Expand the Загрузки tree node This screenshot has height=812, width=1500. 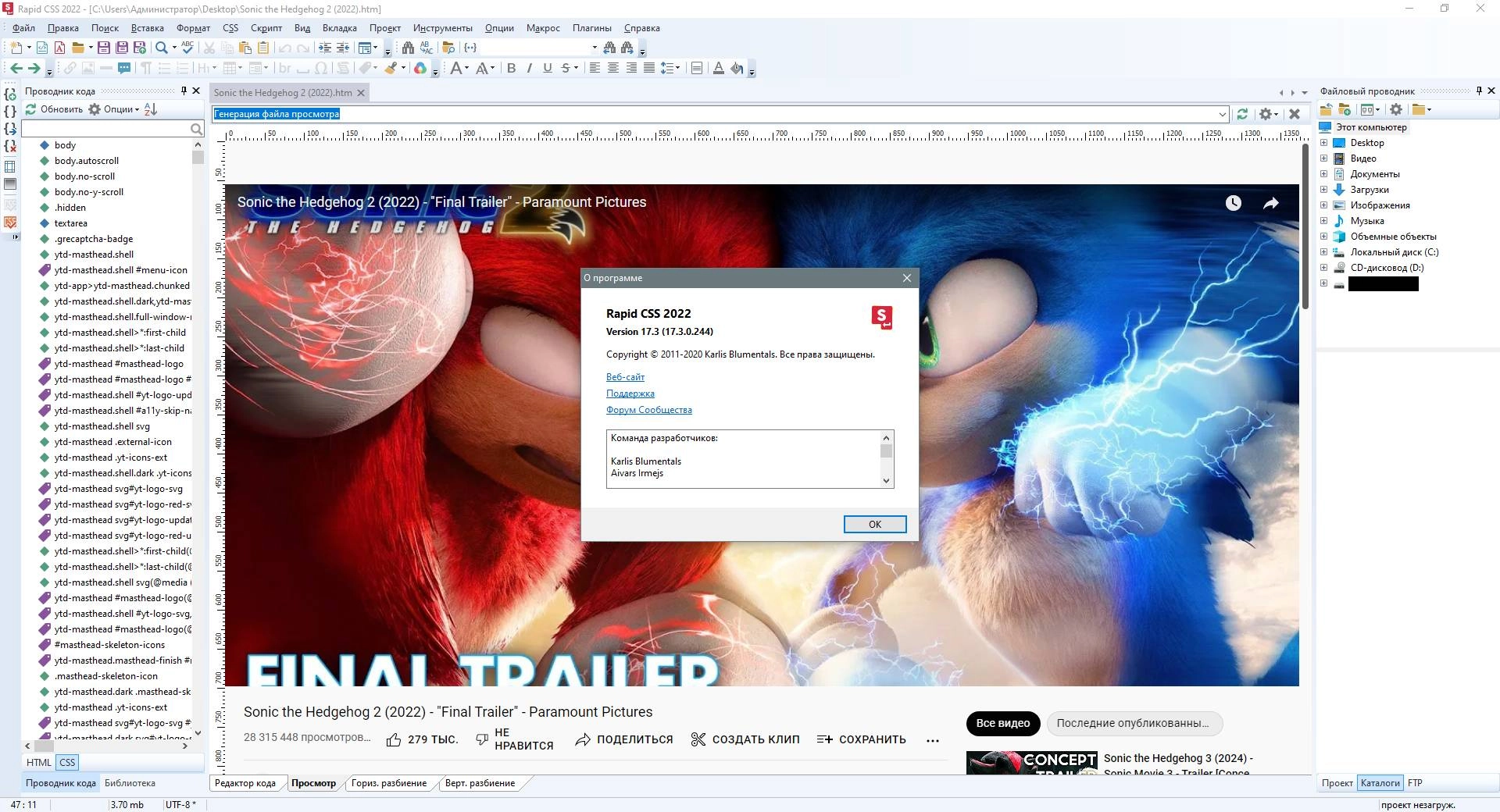pos(1324,190)
